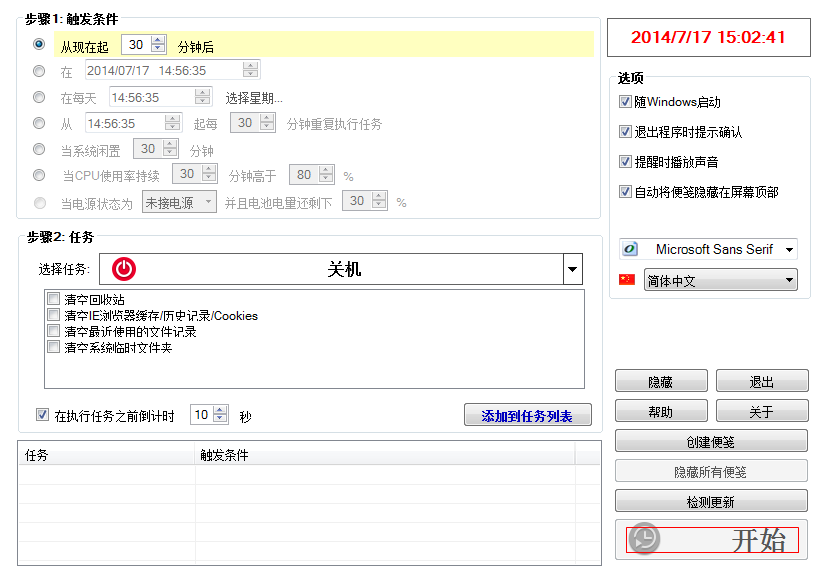
Task: Select the 在每天 daily trigger radio button
Action: (x=39, y=96)
